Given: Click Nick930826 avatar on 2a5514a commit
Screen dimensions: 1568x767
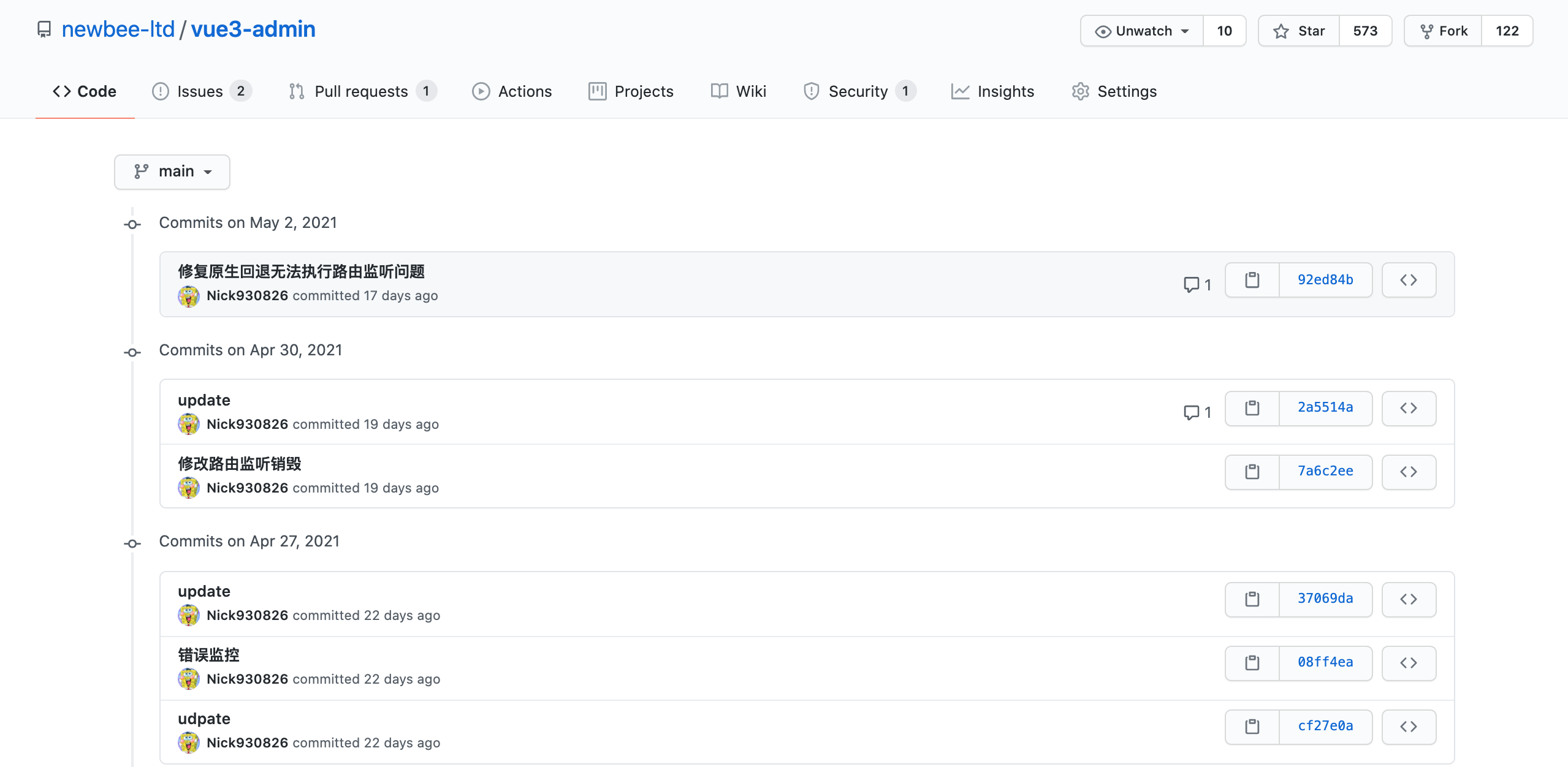Looking at the screenshot, I should [189, 424].
